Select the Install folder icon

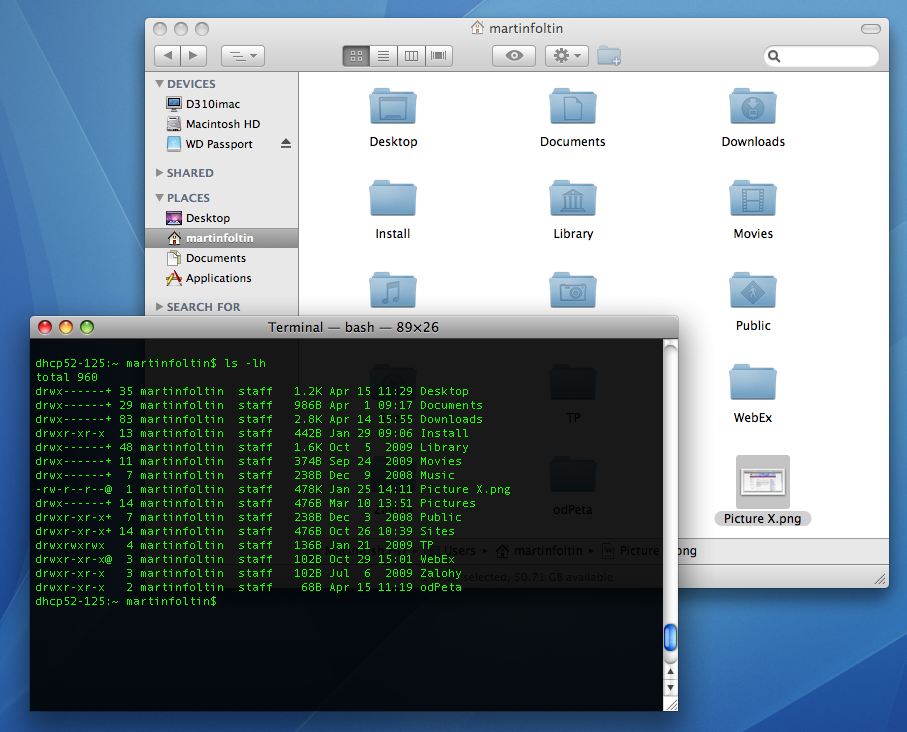393,198
